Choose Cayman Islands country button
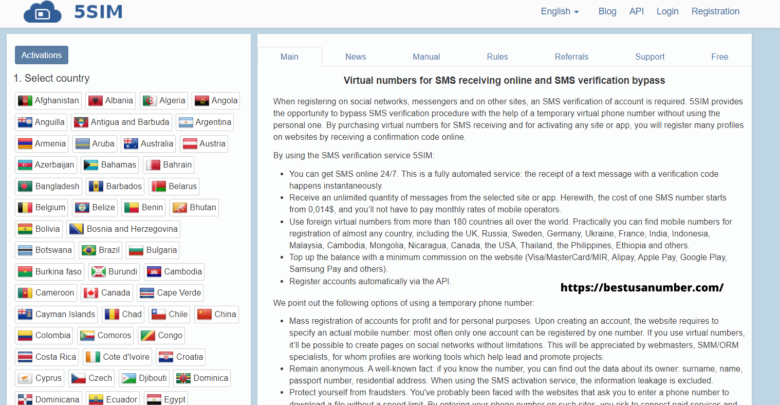This screenshot has height=405, width=780. click(x=57, y=314)
